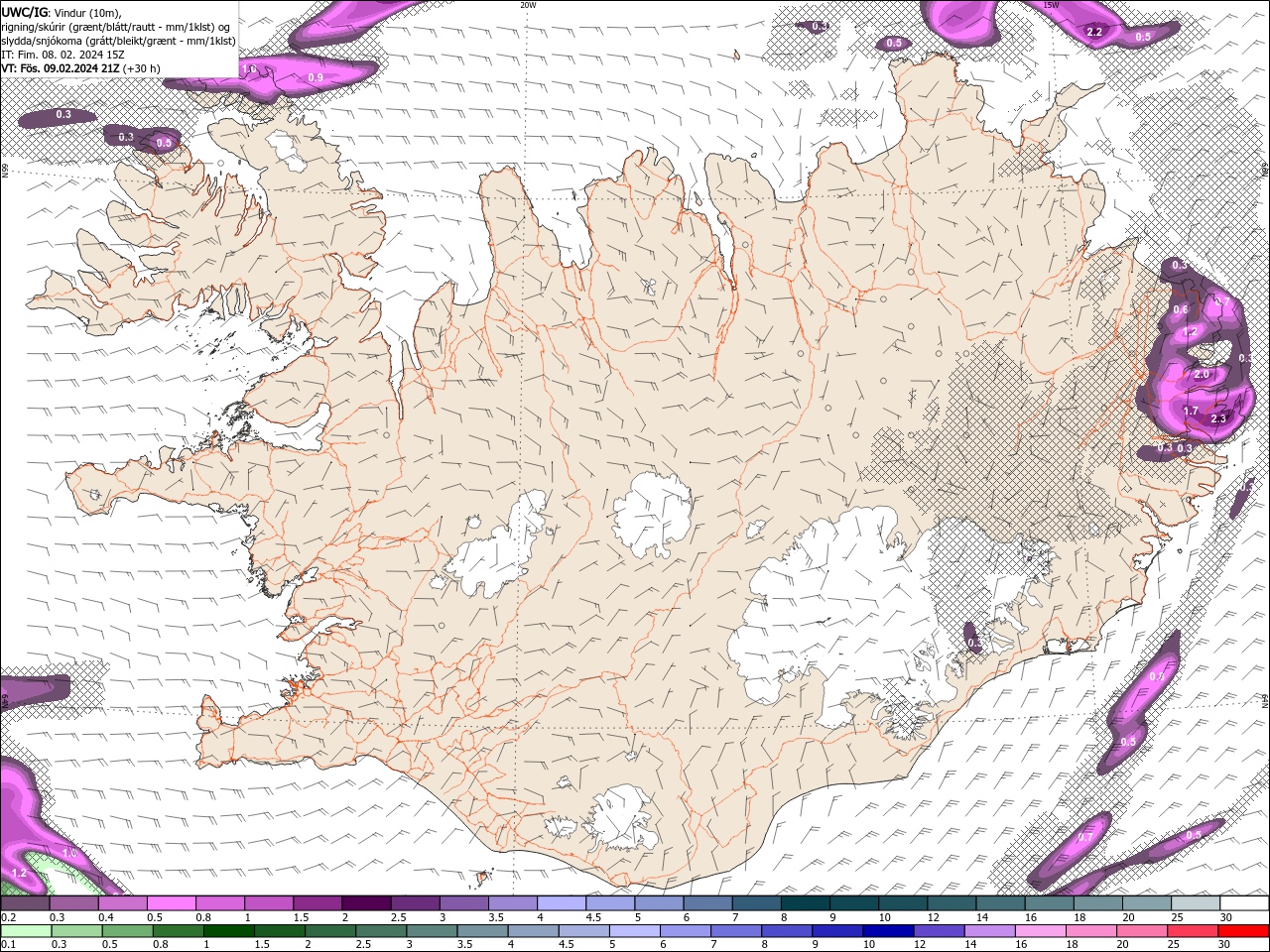Click the '3.5' label on the lower scale

(x=463, y=945)
